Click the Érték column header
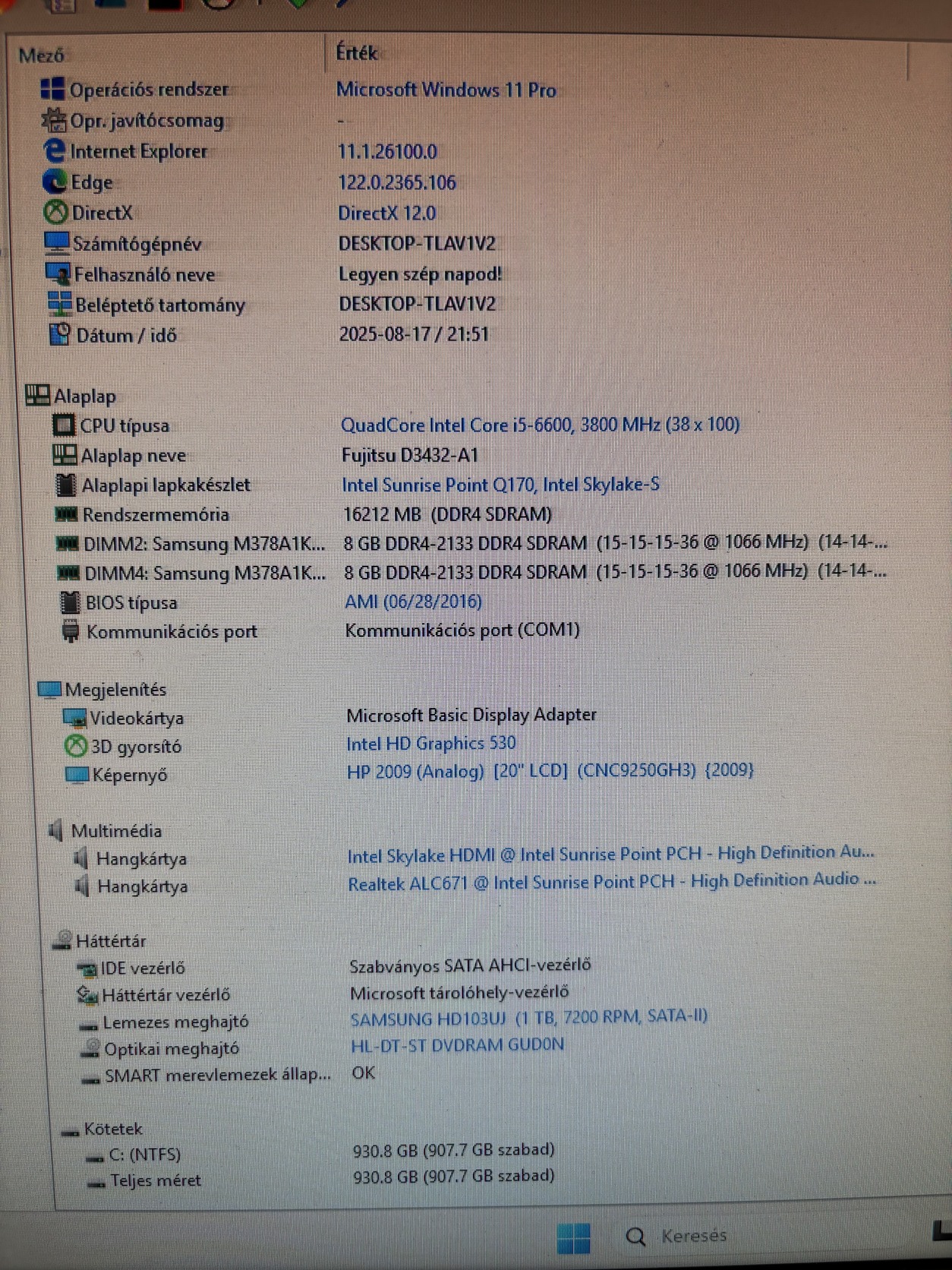Viewport: 952px width, 1270px height. coord(357,52)
